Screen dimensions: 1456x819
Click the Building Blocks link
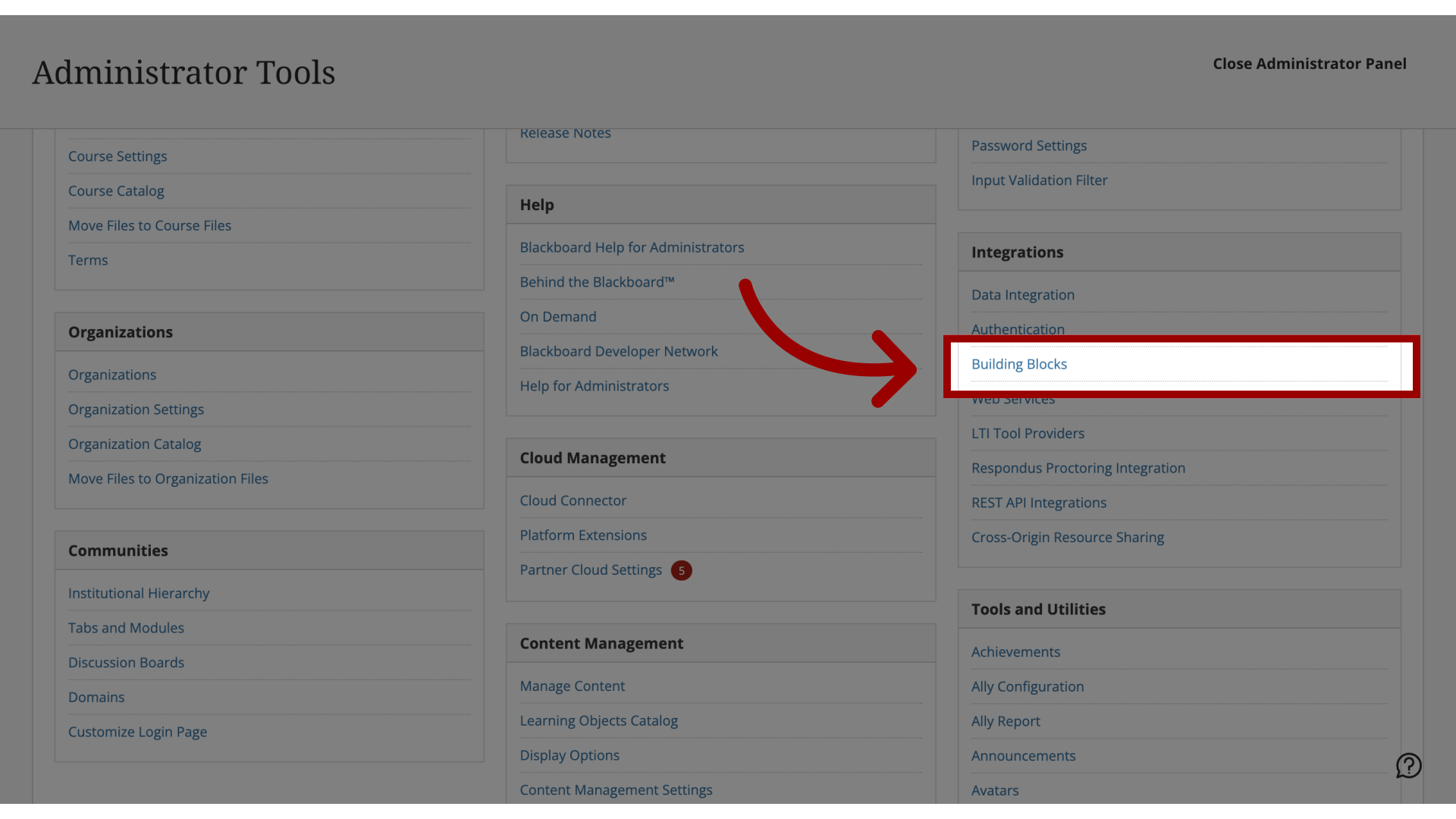[x=1018, y=363]
